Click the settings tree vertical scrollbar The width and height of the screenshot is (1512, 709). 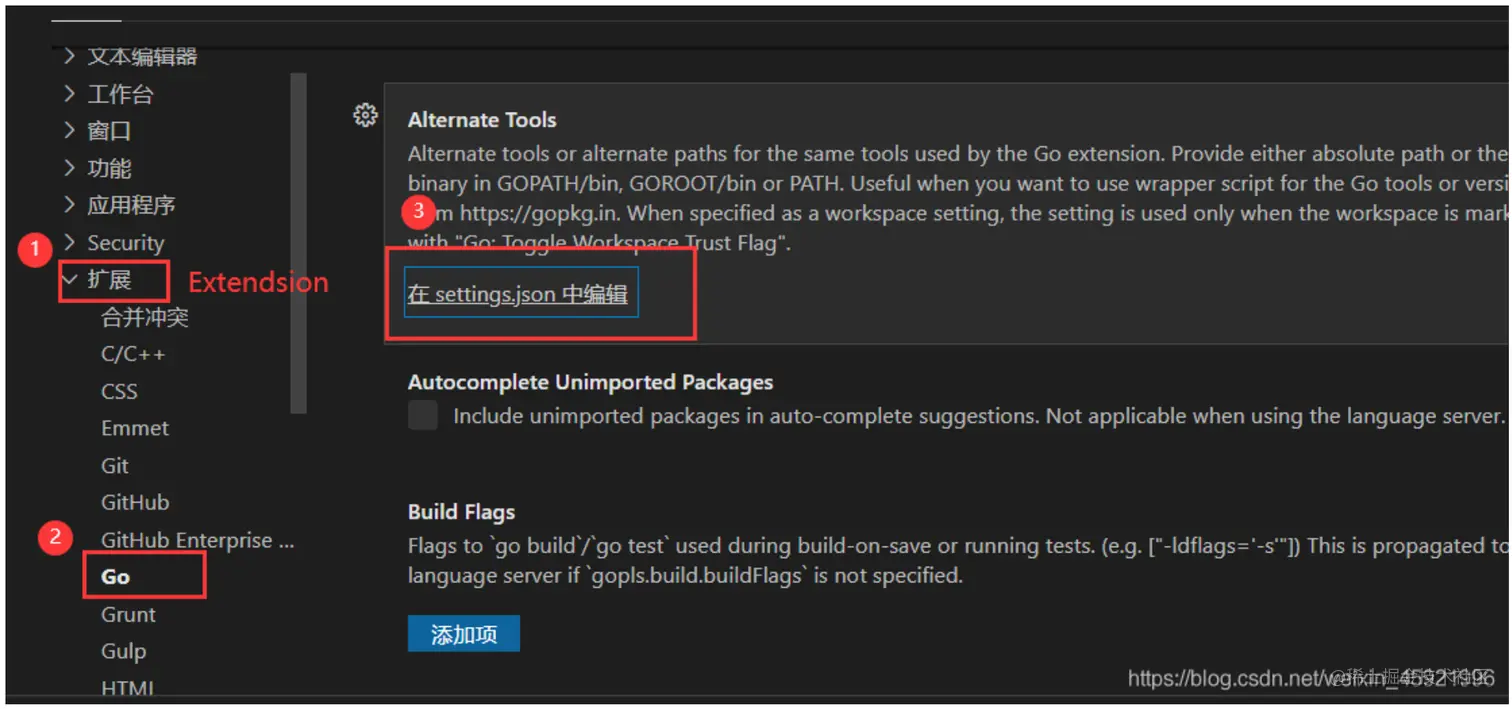298,243
